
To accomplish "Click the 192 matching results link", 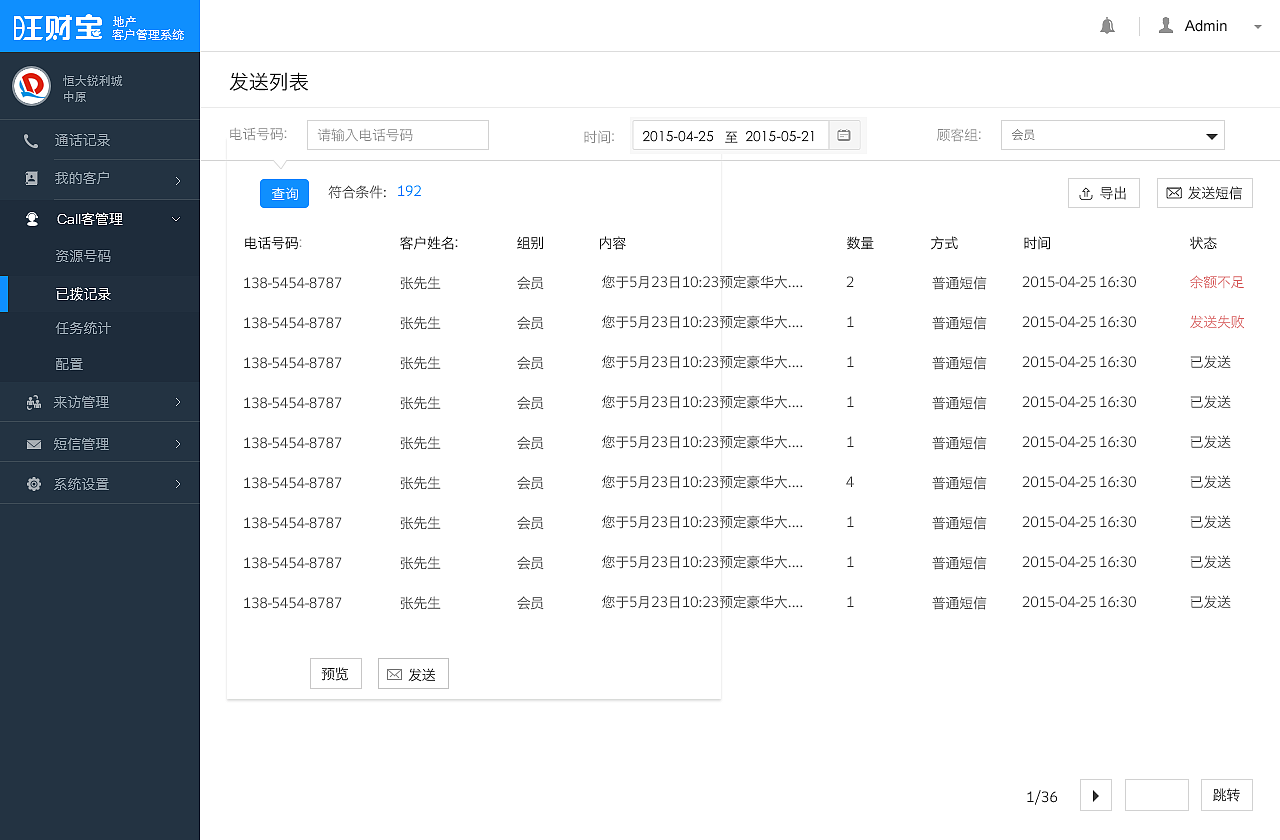I will pyautogui.click(x=409, y=190).
